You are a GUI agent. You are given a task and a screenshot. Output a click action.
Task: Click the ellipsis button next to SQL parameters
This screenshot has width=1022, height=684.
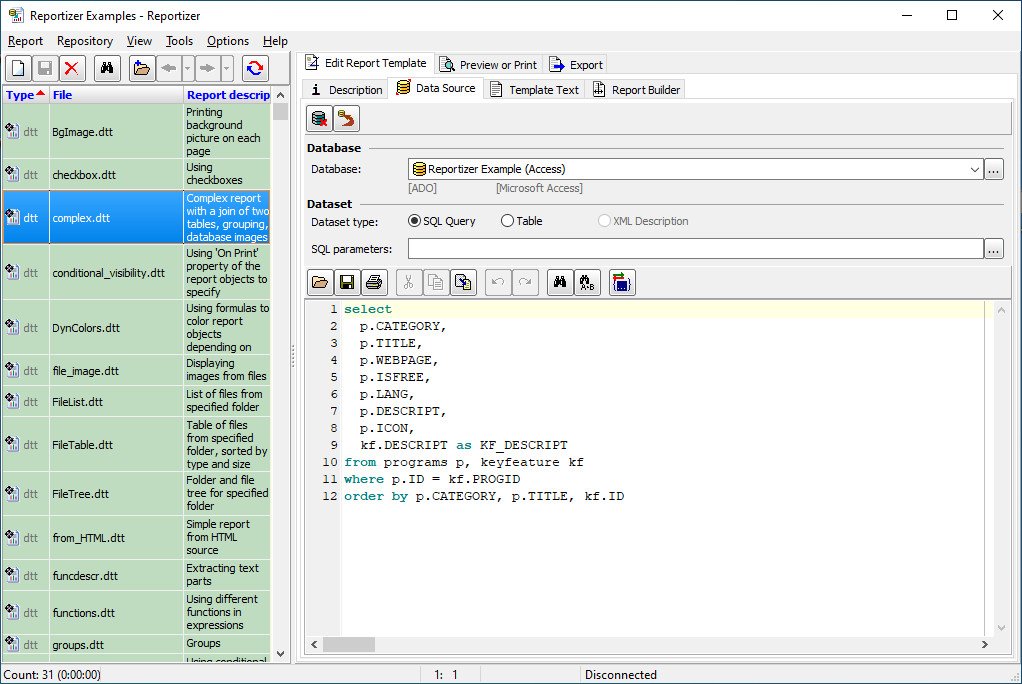coord(993,249)
